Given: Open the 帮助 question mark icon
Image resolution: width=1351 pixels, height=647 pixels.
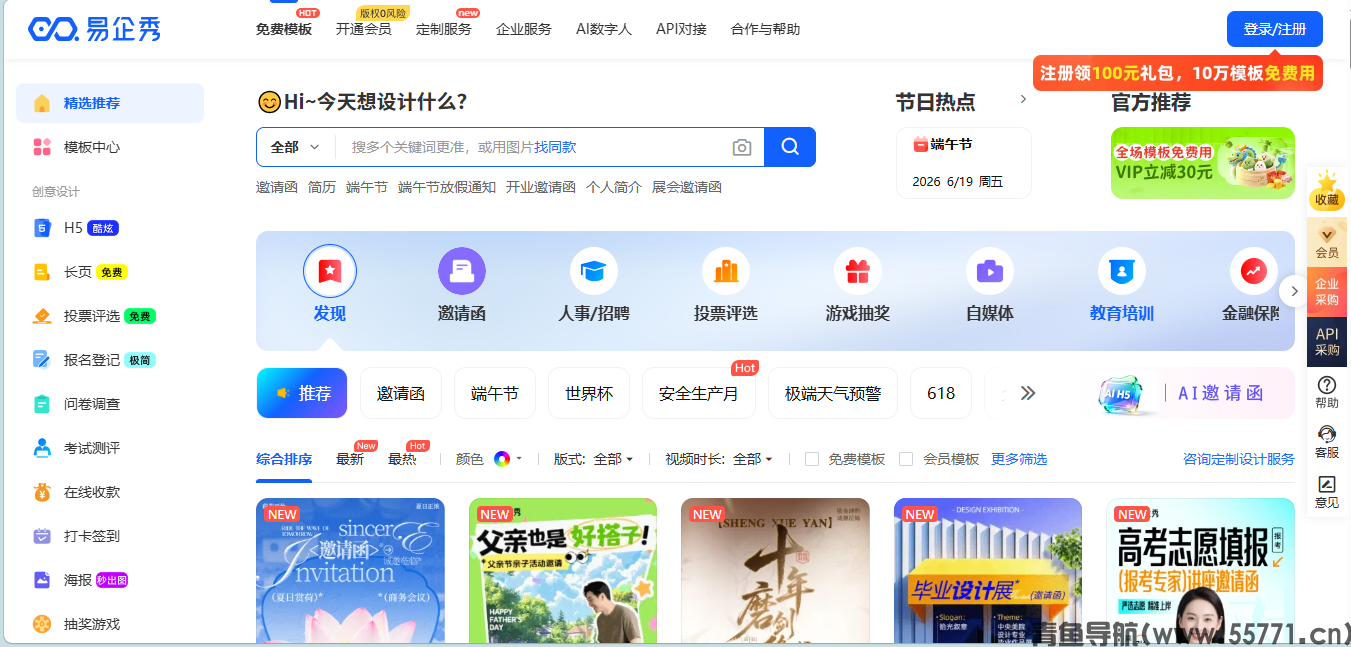Looking at the screenshot, I should (x=1327, y=385).
